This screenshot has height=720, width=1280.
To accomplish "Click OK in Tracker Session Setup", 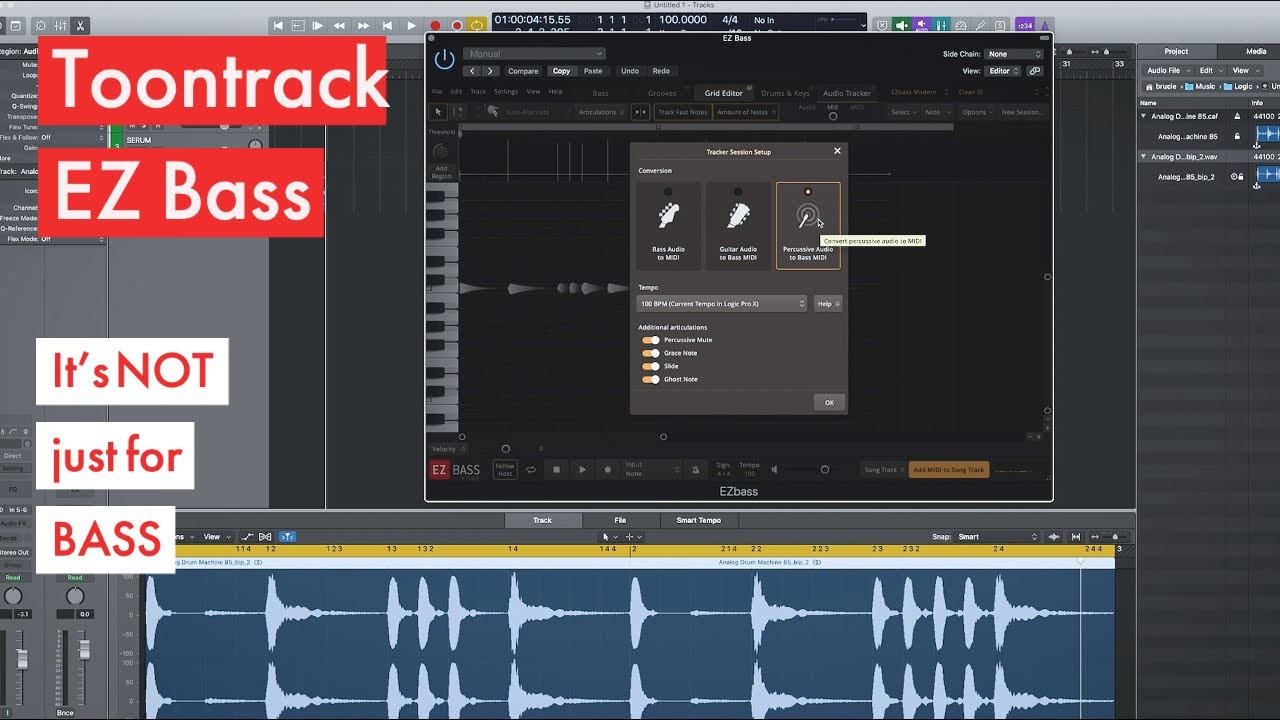I will 829,402.
